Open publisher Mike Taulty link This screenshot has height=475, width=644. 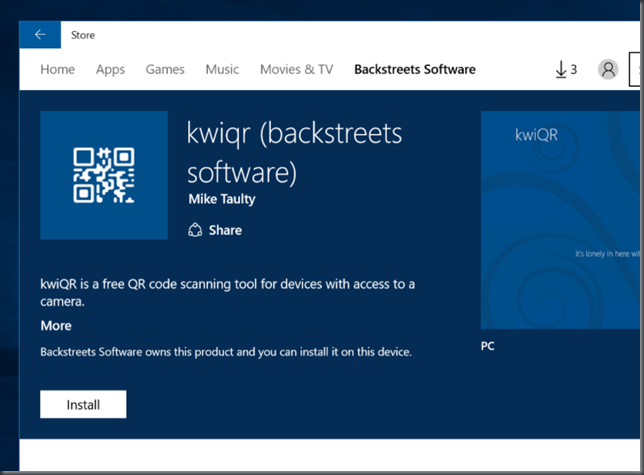[x=222, y=199]
